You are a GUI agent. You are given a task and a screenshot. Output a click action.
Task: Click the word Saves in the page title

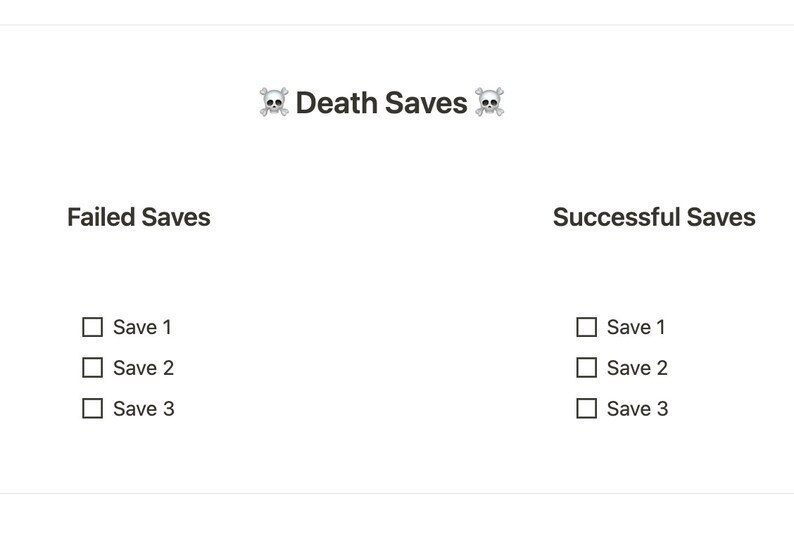[x=426, y=103]
